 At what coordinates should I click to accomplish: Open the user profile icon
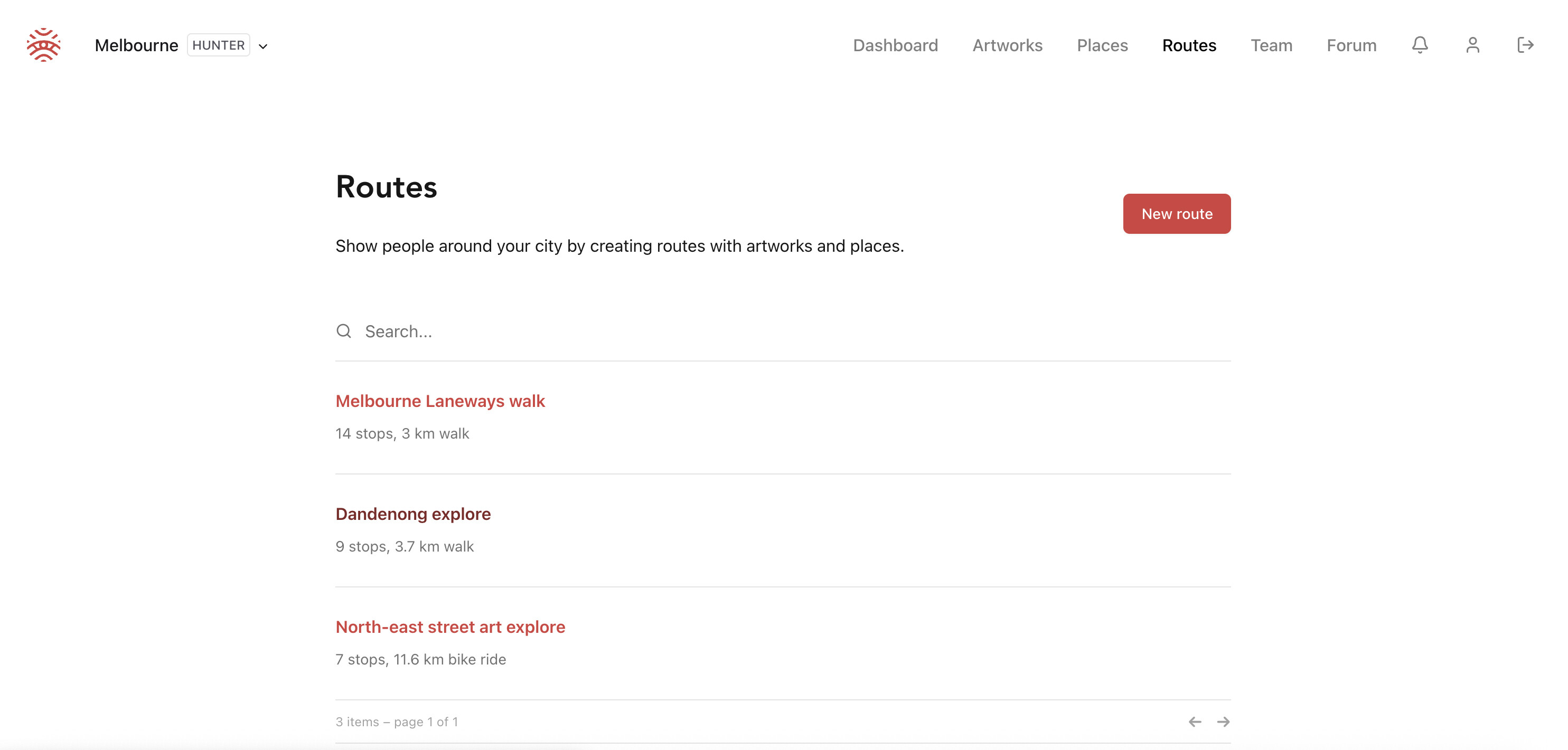pos(1472,45)
